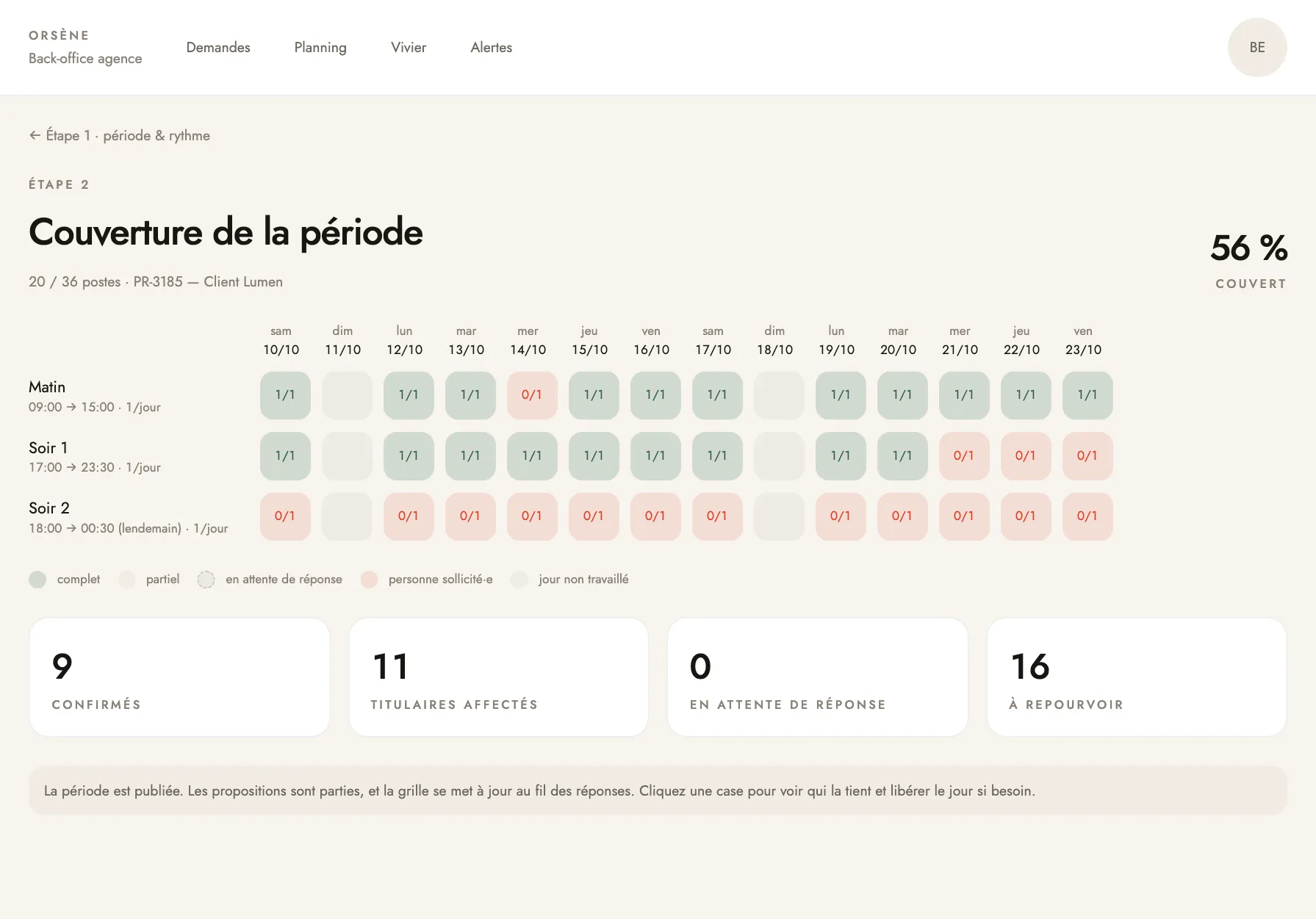Click the PR-3185 — Client Lumen text
Image resolution: width=1316 pixels, height=919 pixels.
click(208, 282)
